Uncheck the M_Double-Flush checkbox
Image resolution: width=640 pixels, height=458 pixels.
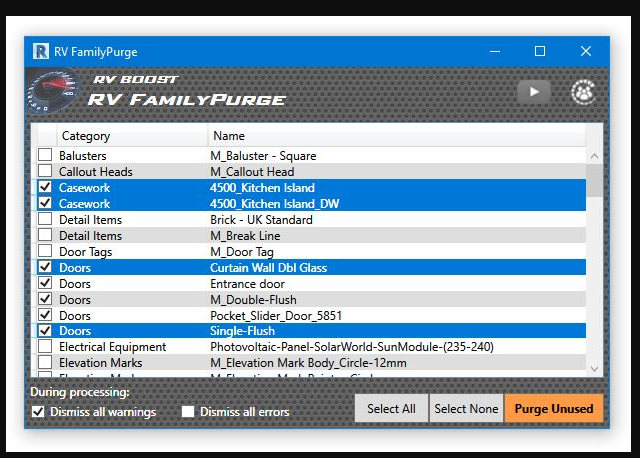[45, 299]
